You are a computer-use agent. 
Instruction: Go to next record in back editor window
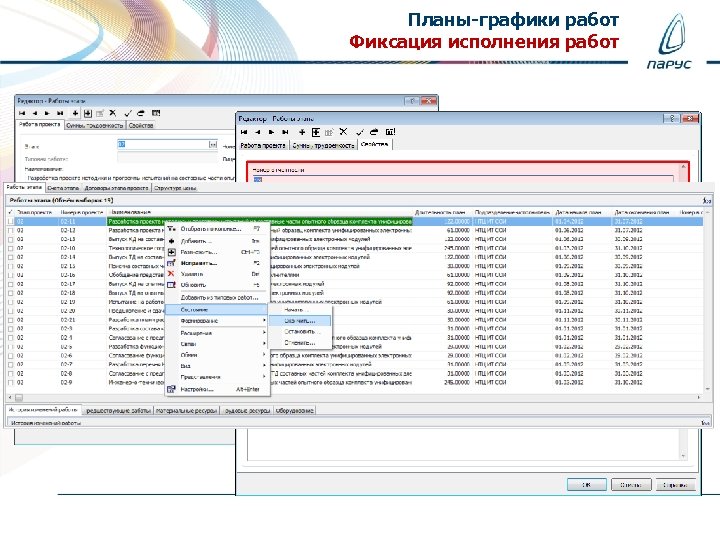(47, 113)
